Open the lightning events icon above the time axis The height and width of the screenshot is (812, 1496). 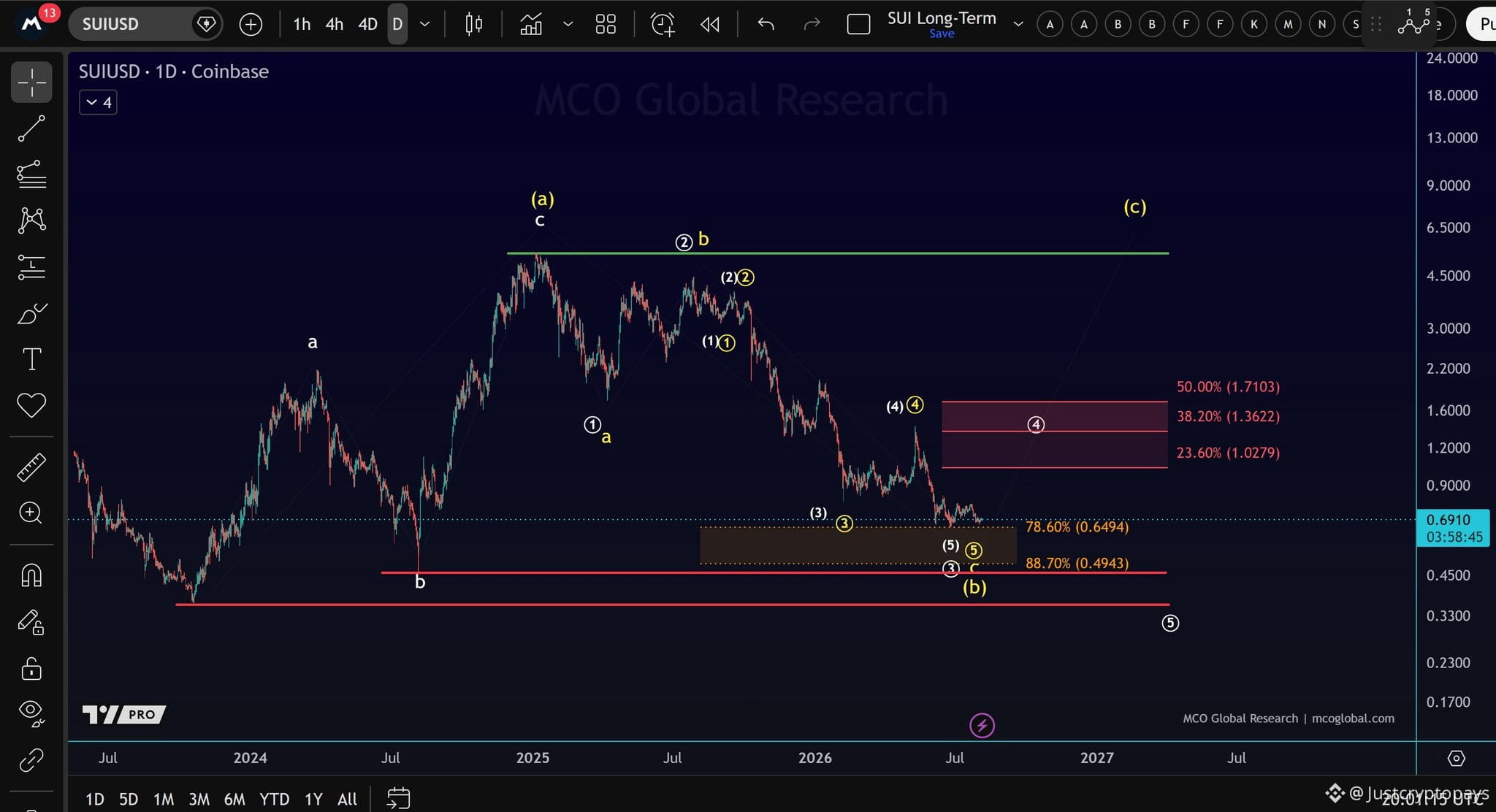tap(982, 725)
